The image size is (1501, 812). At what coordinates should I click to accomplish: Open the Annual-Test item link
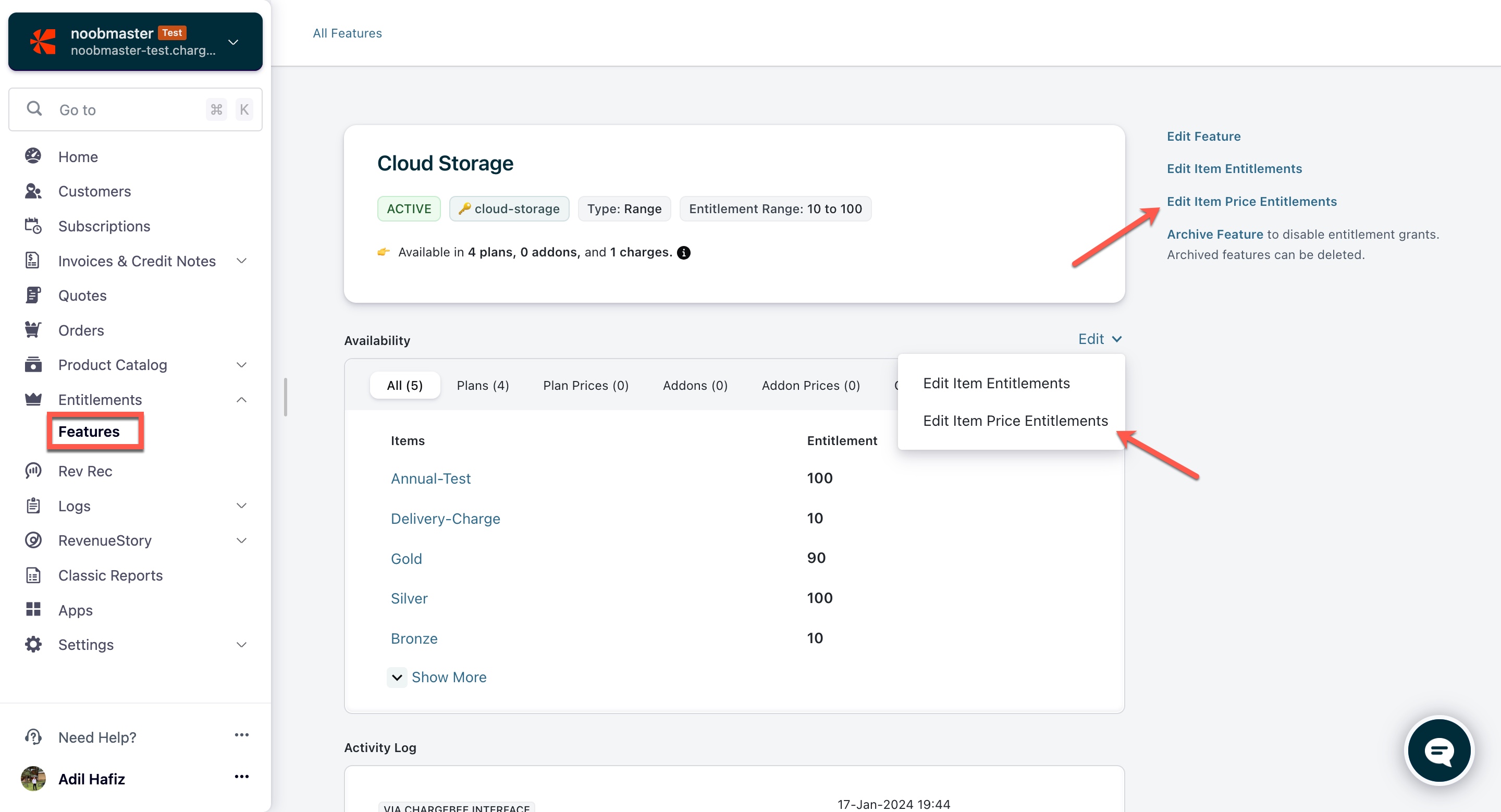430,478
